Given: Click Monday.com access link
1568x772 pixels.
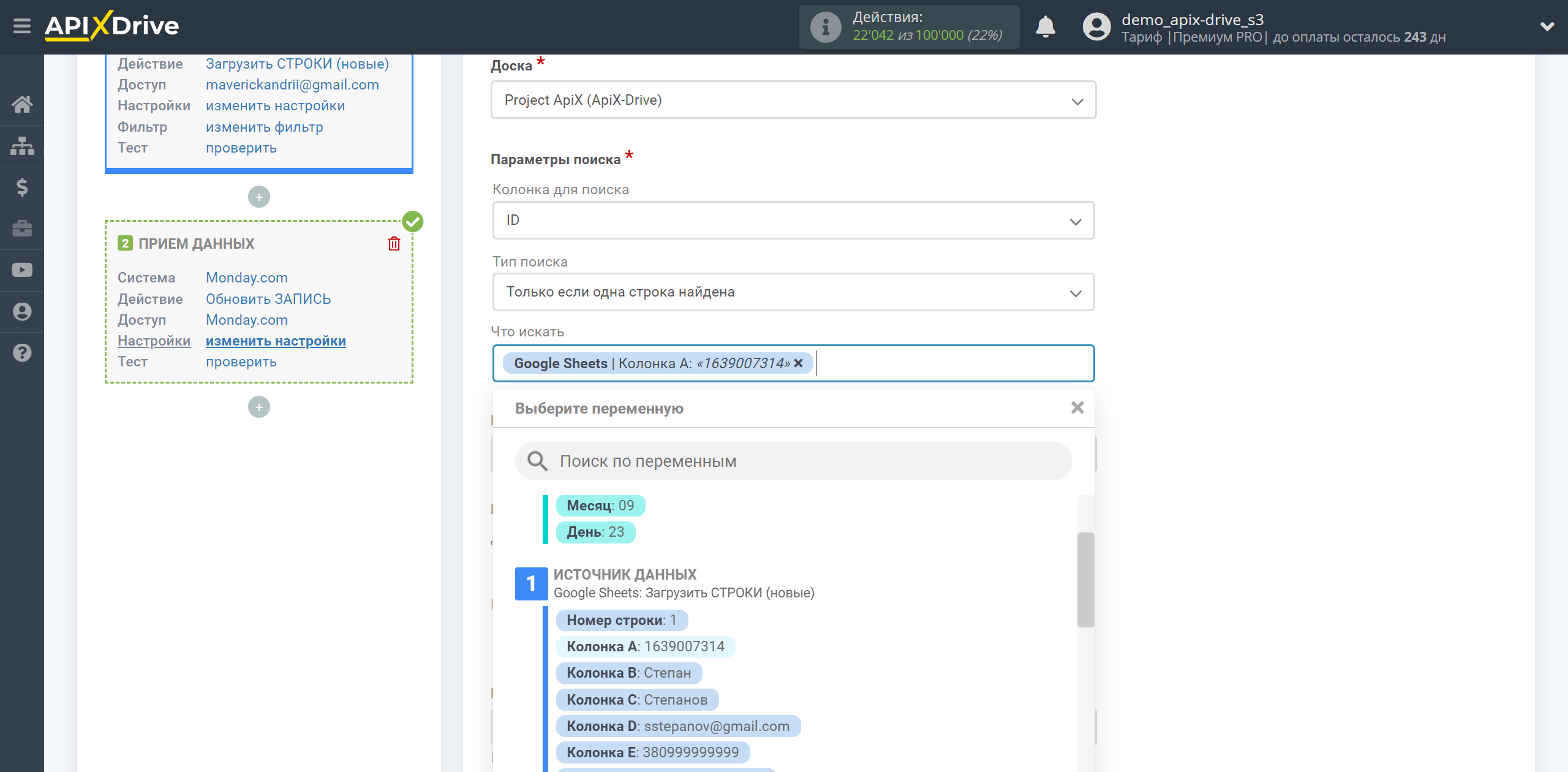Looking at the screenshot, I should pos(247,320).
